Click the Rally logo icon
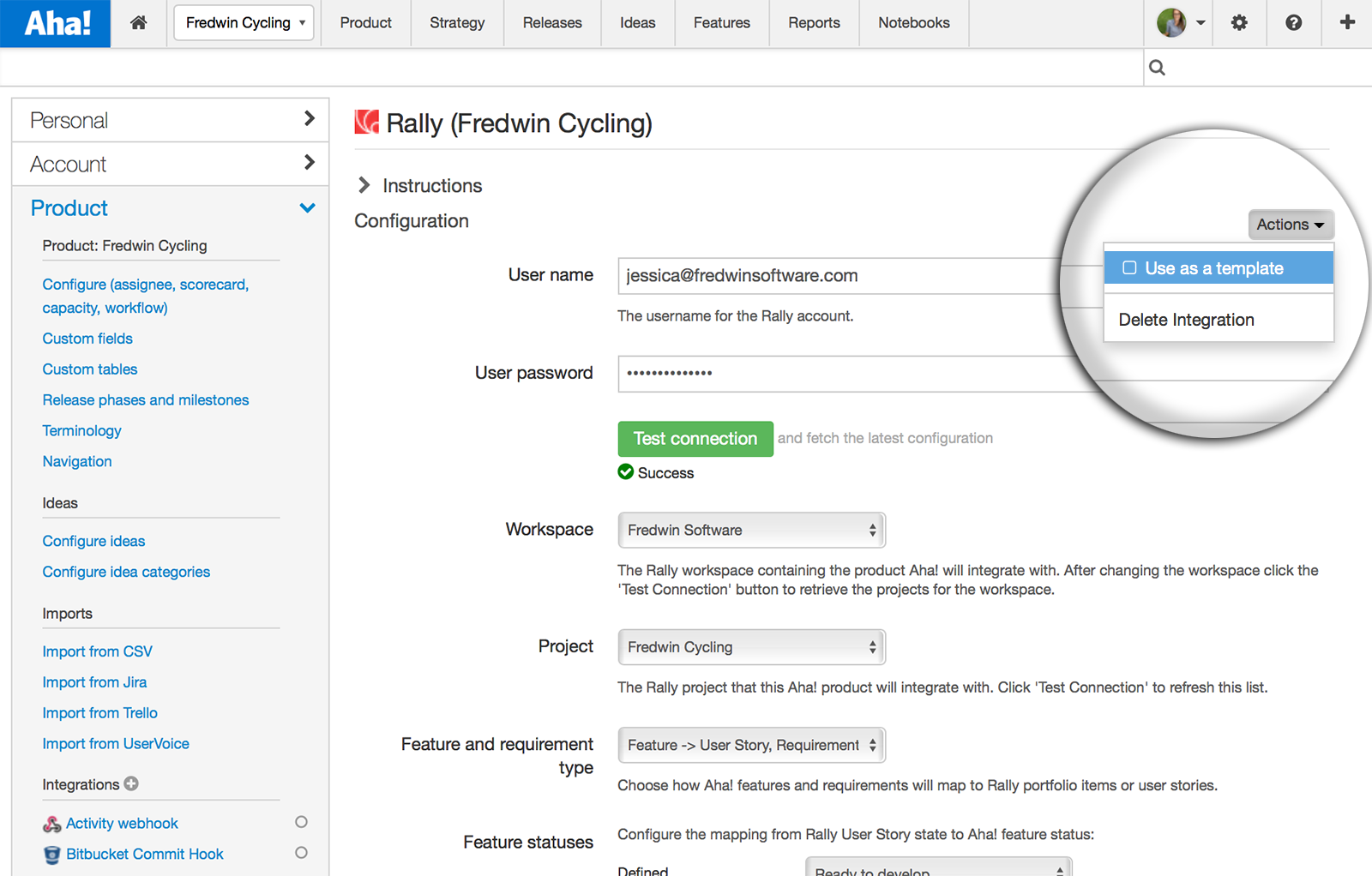The image size is (1372, 876). click(x=367, y=123)
